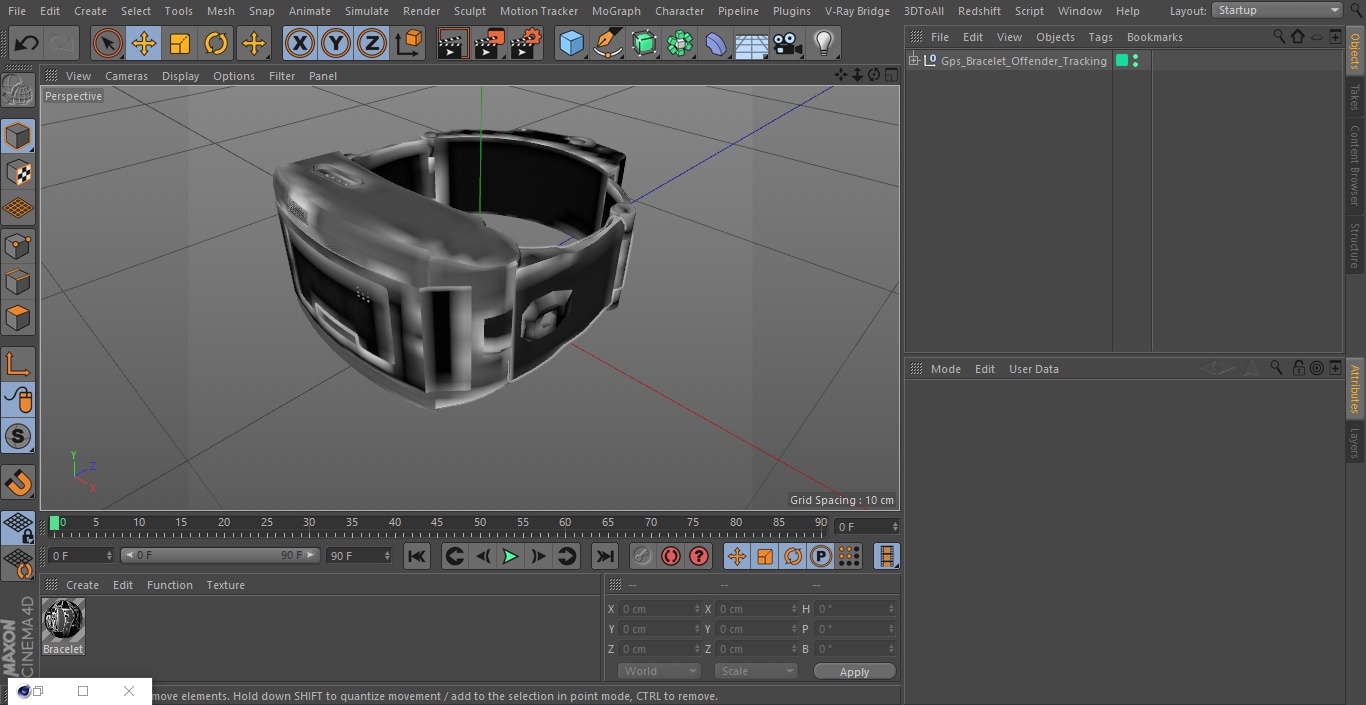This screenshot has width=1366, height=705.
Task: Open the Floor environment icon
Action: click(x=752, y=43)
